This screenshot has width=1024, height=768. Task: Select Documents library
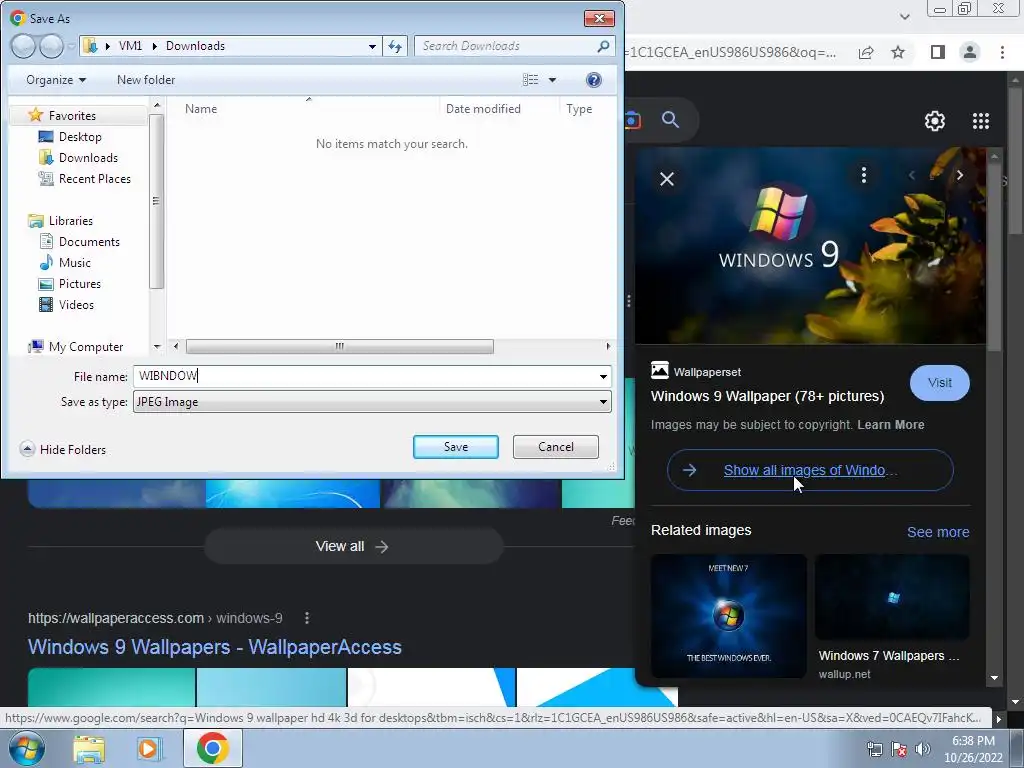click(80, 242)
